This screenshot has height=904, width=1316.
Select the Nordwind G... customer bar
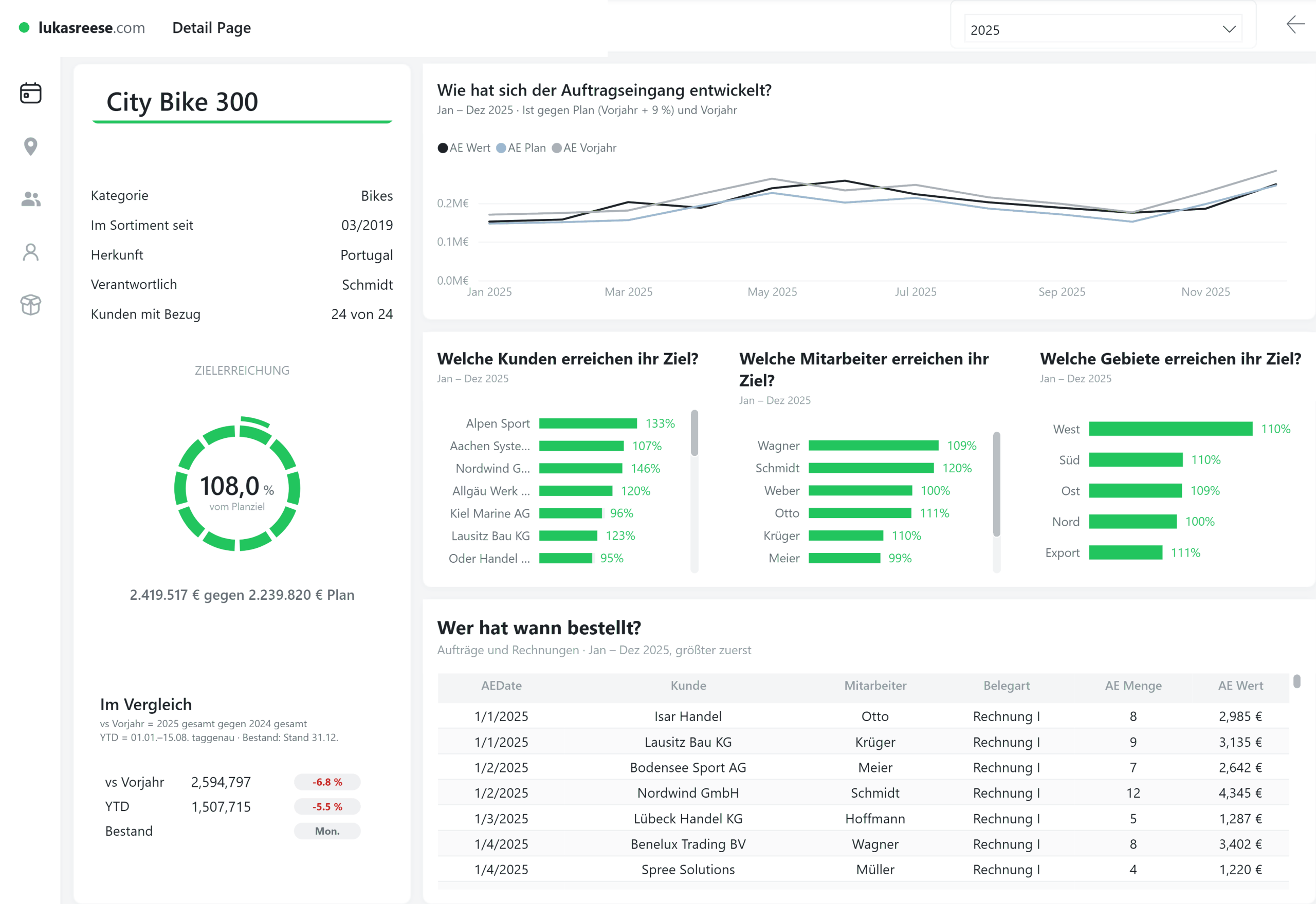tap(581, 468)
